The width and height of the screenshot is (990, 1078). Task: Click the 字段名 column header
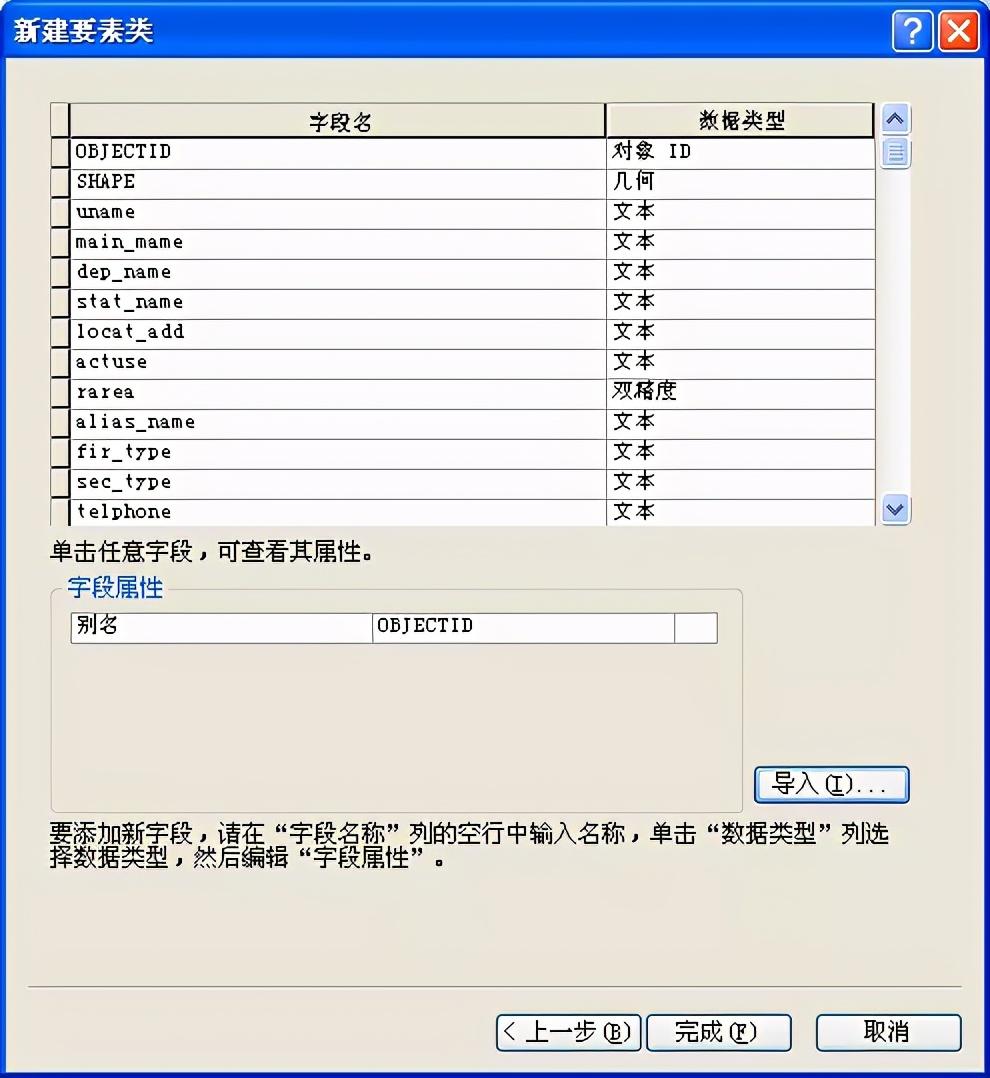tap(338, 121)
